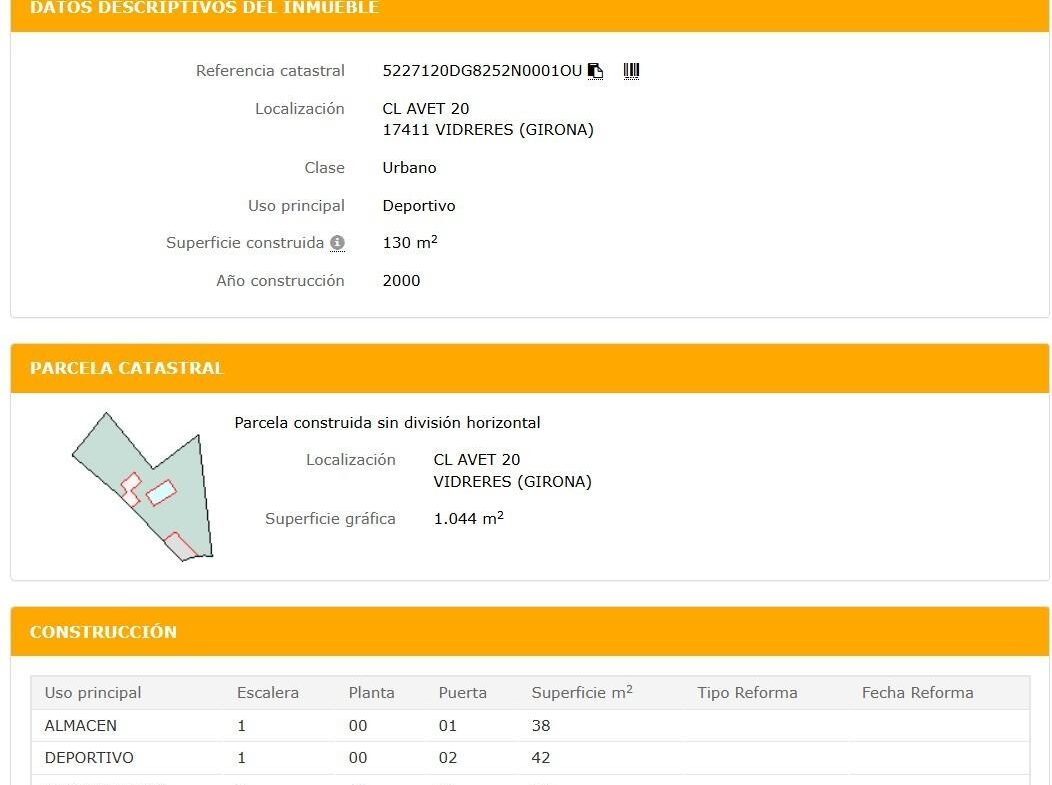Click the Uso principal column header
Image resolution: width=1052 pixels, height=785 pixels.
93,693
